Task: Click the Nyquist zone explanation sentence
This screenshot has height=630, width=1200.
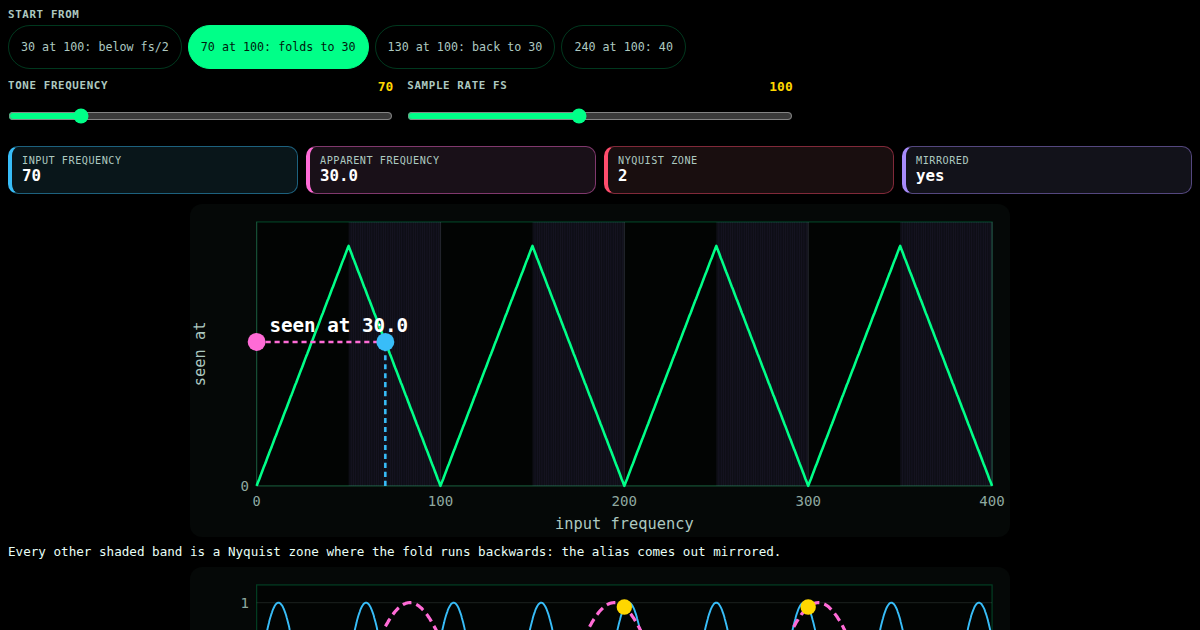Action: tap(394, 551)
